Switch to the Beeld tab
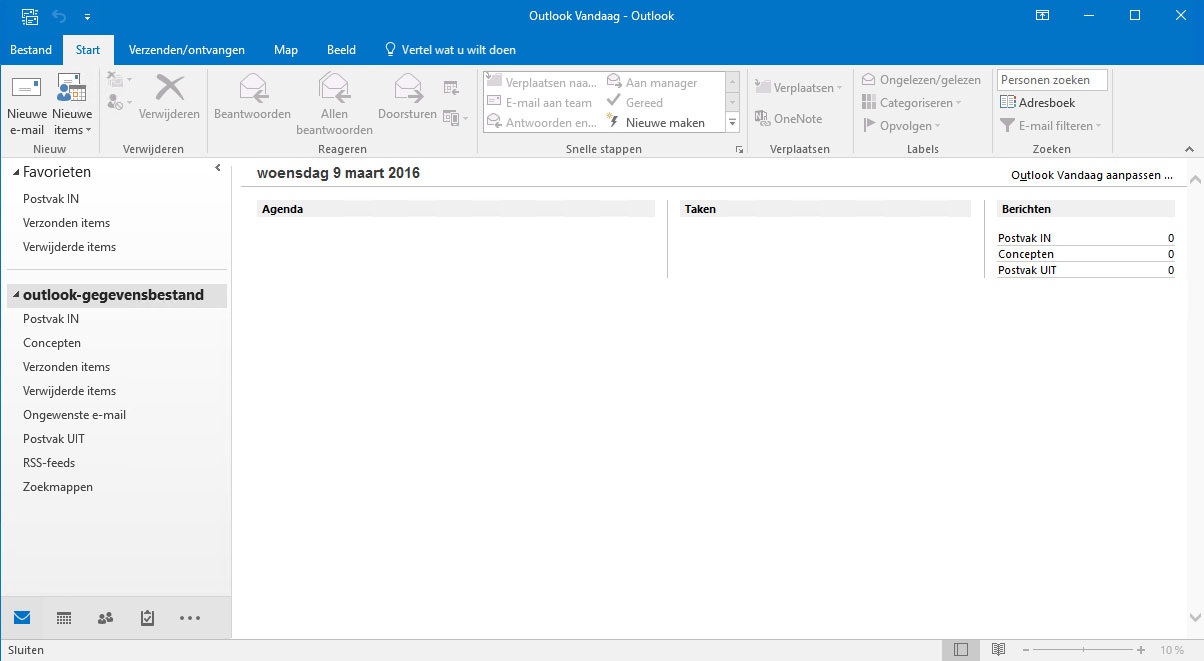Screen dimensions: 1204x661 (341, 50)
